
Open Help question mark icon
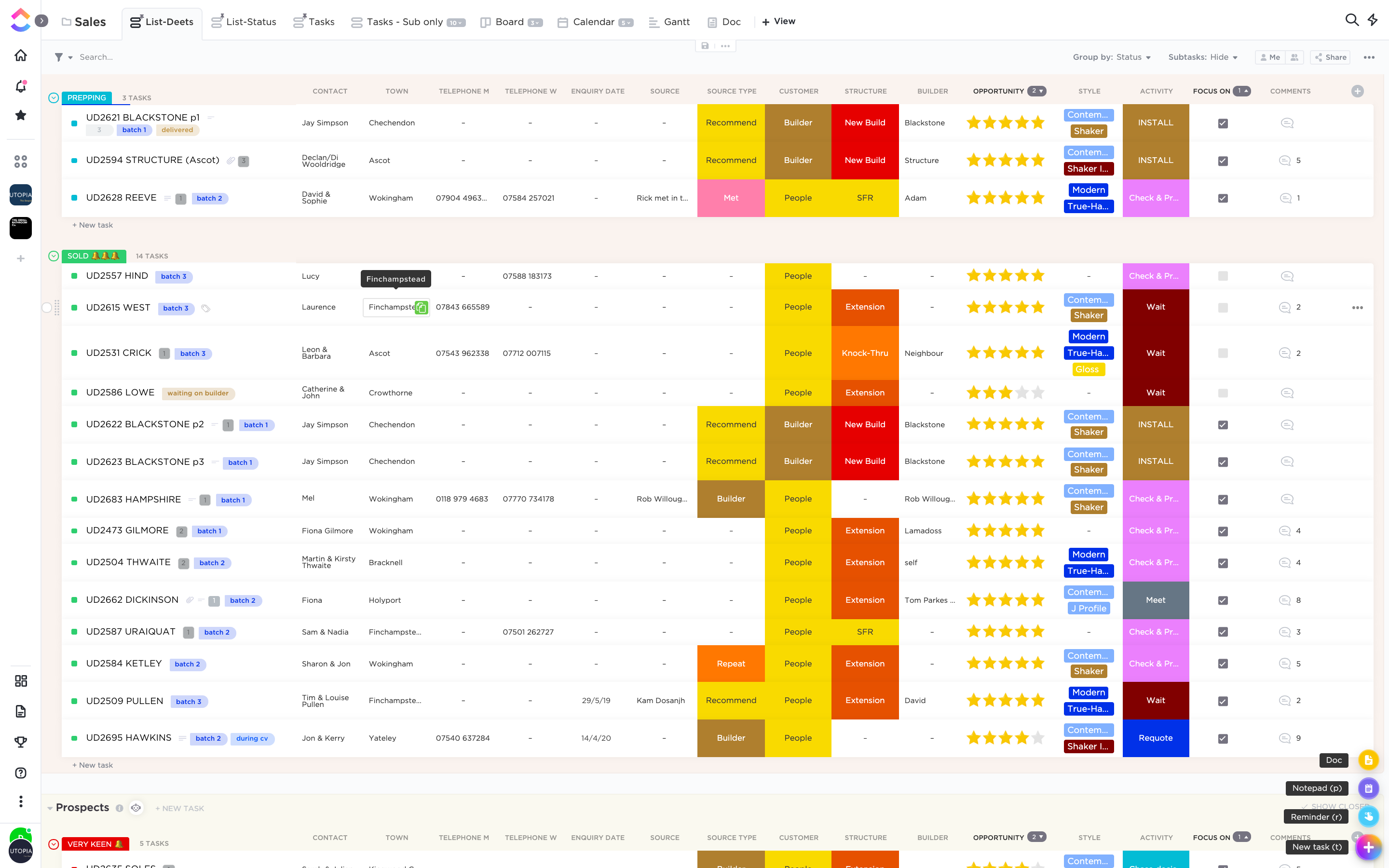pyautogui.click(x=21, y=773)
